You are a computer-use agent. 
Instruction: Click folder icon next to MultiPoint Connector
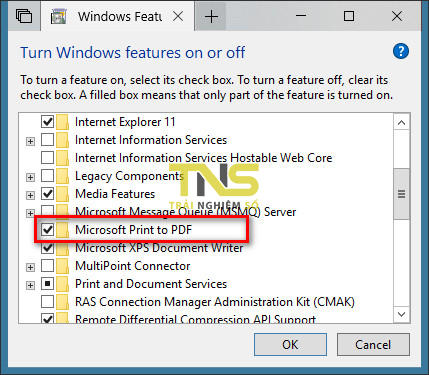[x=62, y=266]
